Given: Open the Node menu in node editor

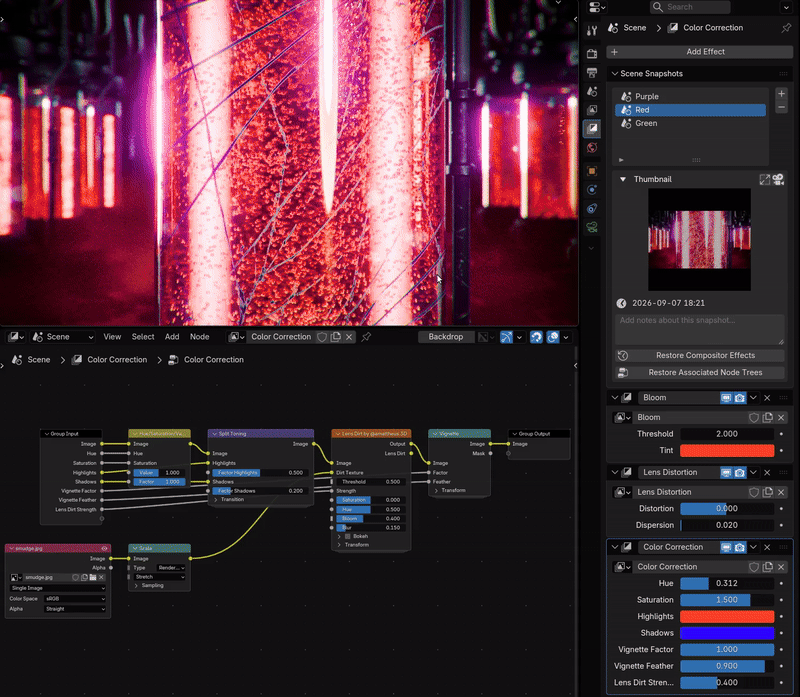Looking at the screenshot, I should click(199, 337).
